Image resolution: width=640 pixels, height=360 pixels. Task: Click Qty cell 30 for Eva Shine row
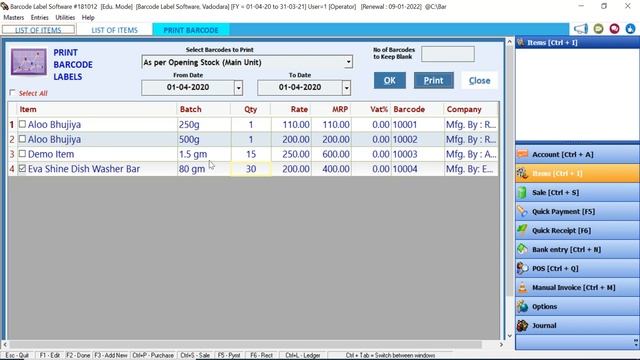tap(251, 169)
